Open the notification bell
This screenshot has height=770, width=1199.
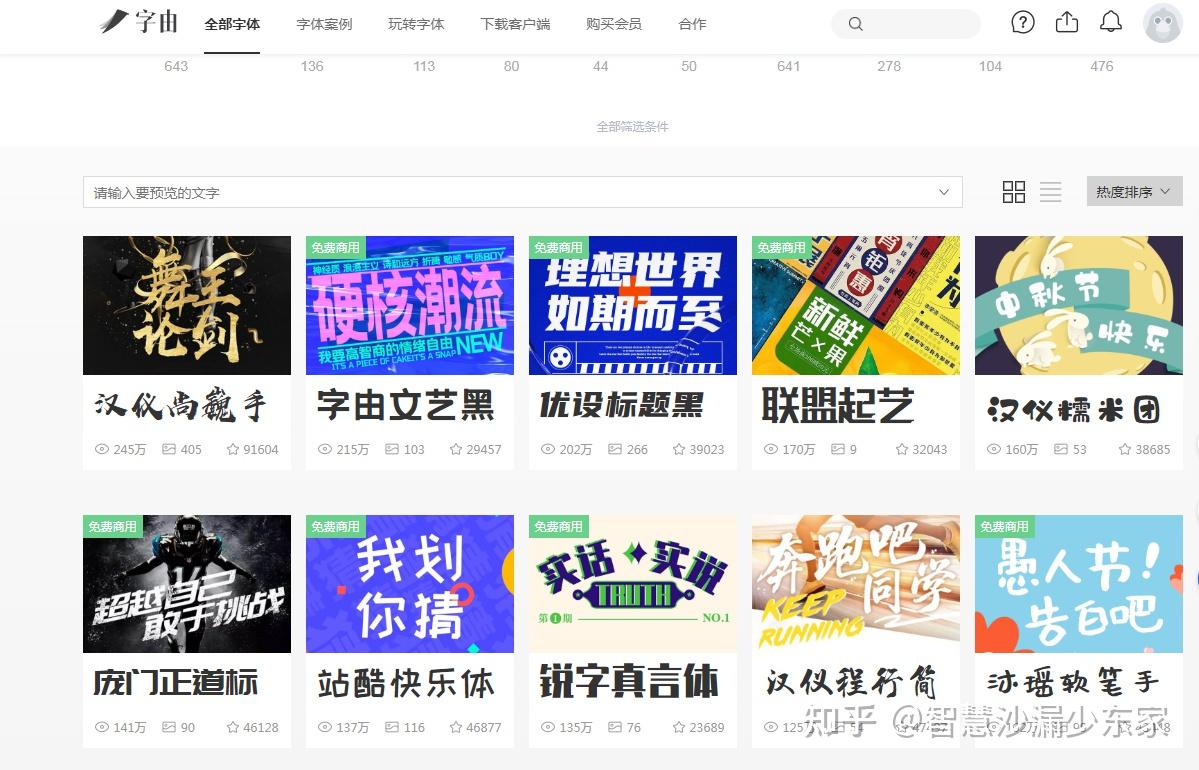click(x=1110, y=22)
